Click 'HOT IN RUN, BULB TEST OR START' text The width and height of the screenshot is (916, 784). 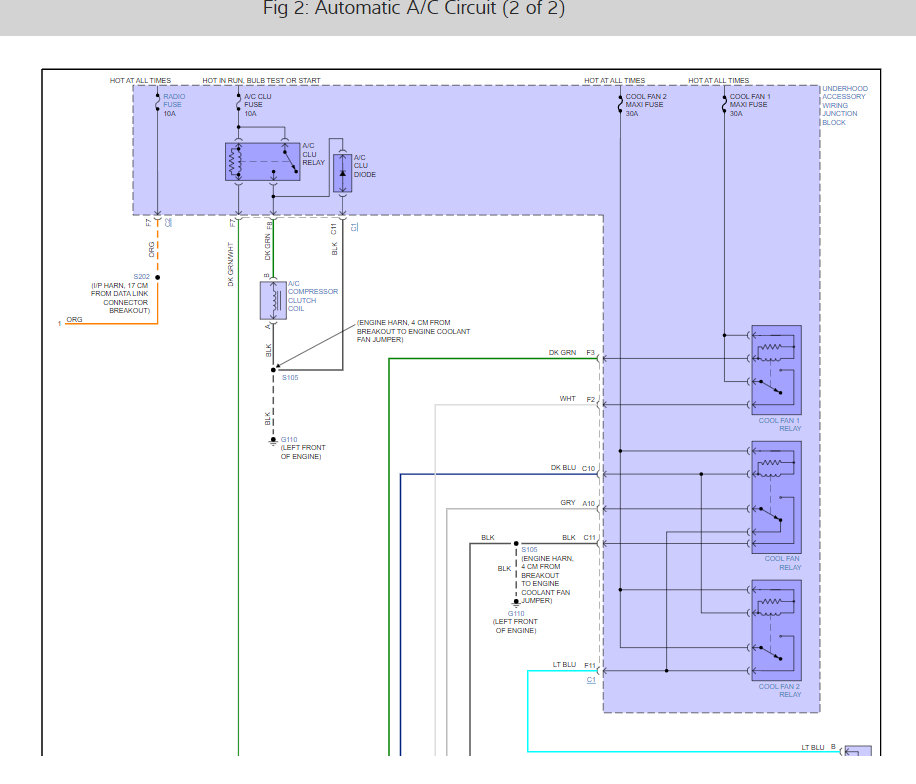(261, 81)
